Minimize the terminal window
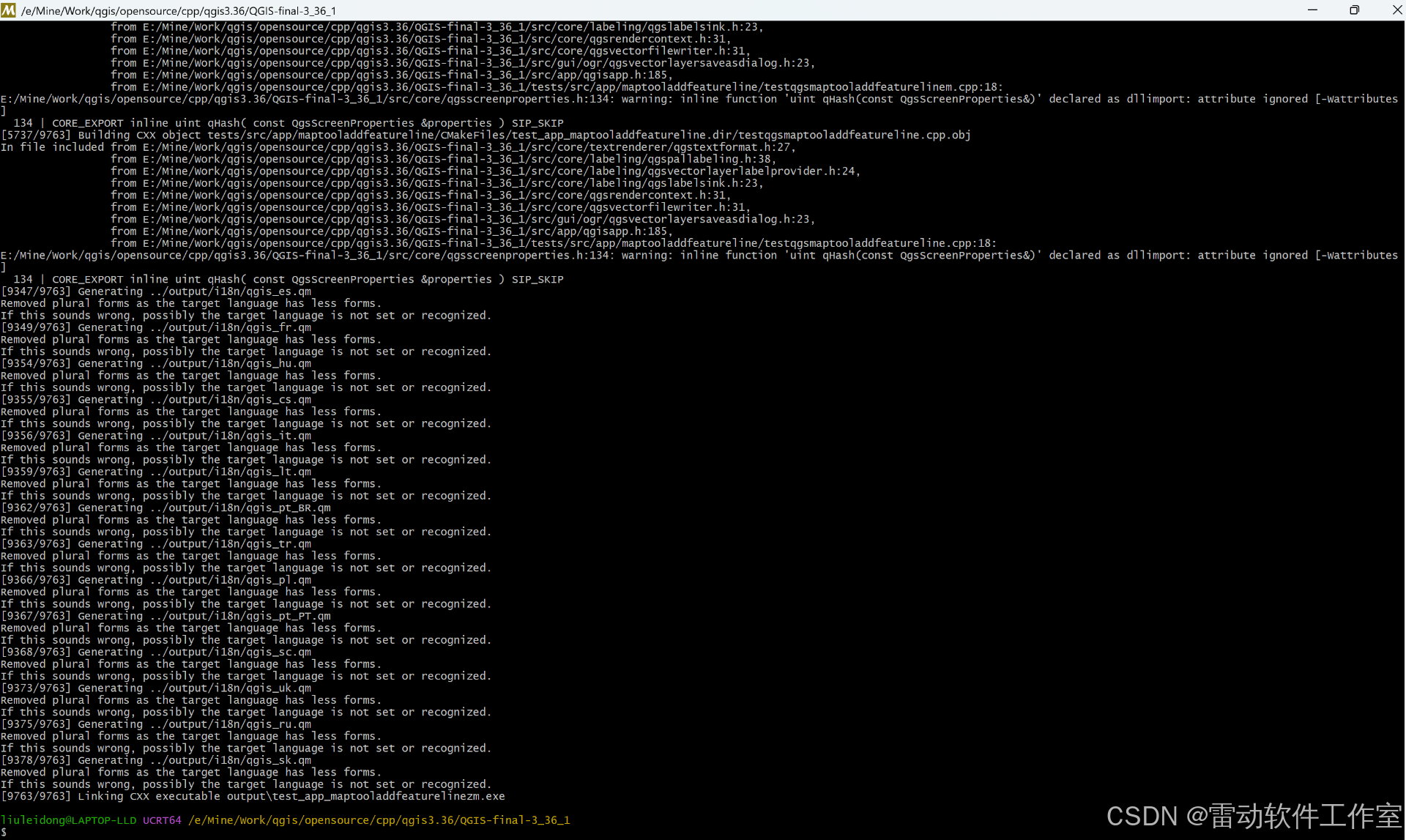Screen dimensions: 1406x840 coord(1312,10)
